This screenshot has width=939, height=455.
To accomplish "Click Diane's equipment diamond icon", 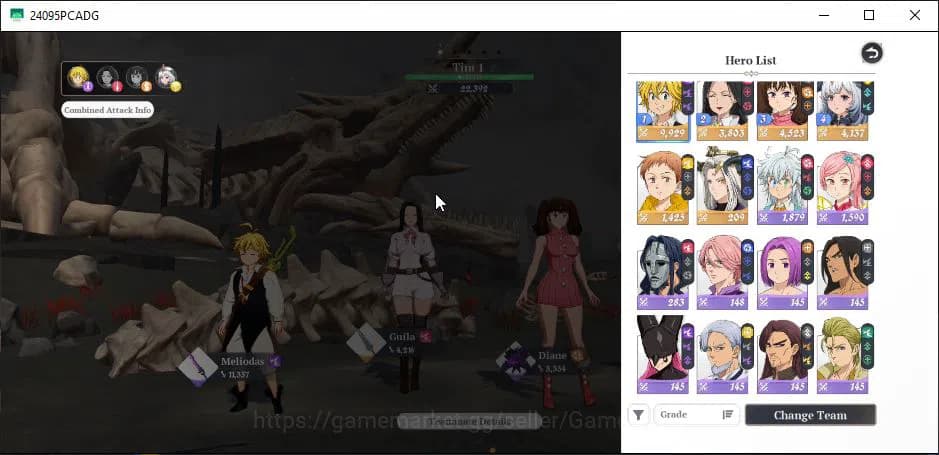I will [516, 361].
